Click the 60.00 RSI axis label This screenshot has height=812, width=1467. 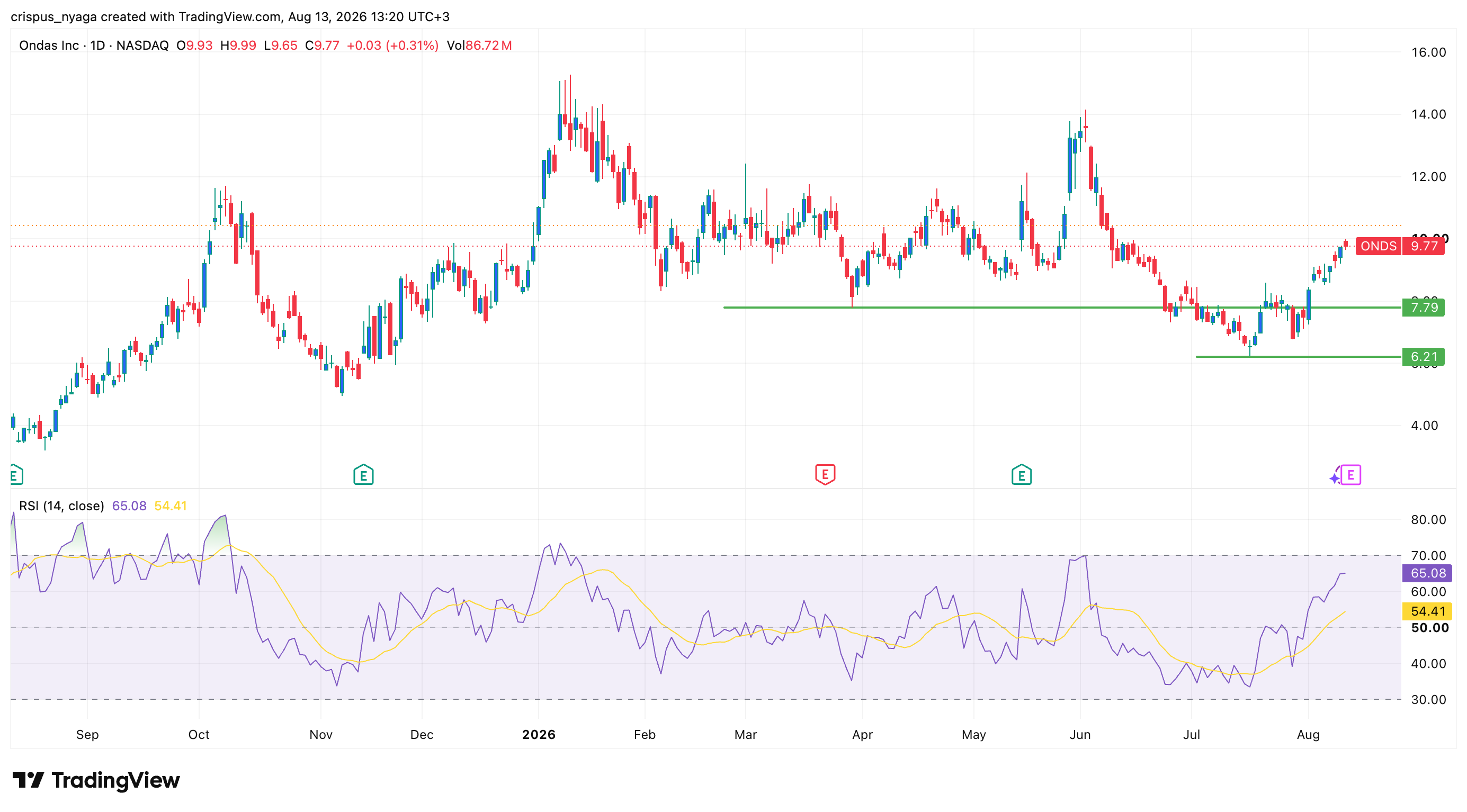[x=1428, y=592]
